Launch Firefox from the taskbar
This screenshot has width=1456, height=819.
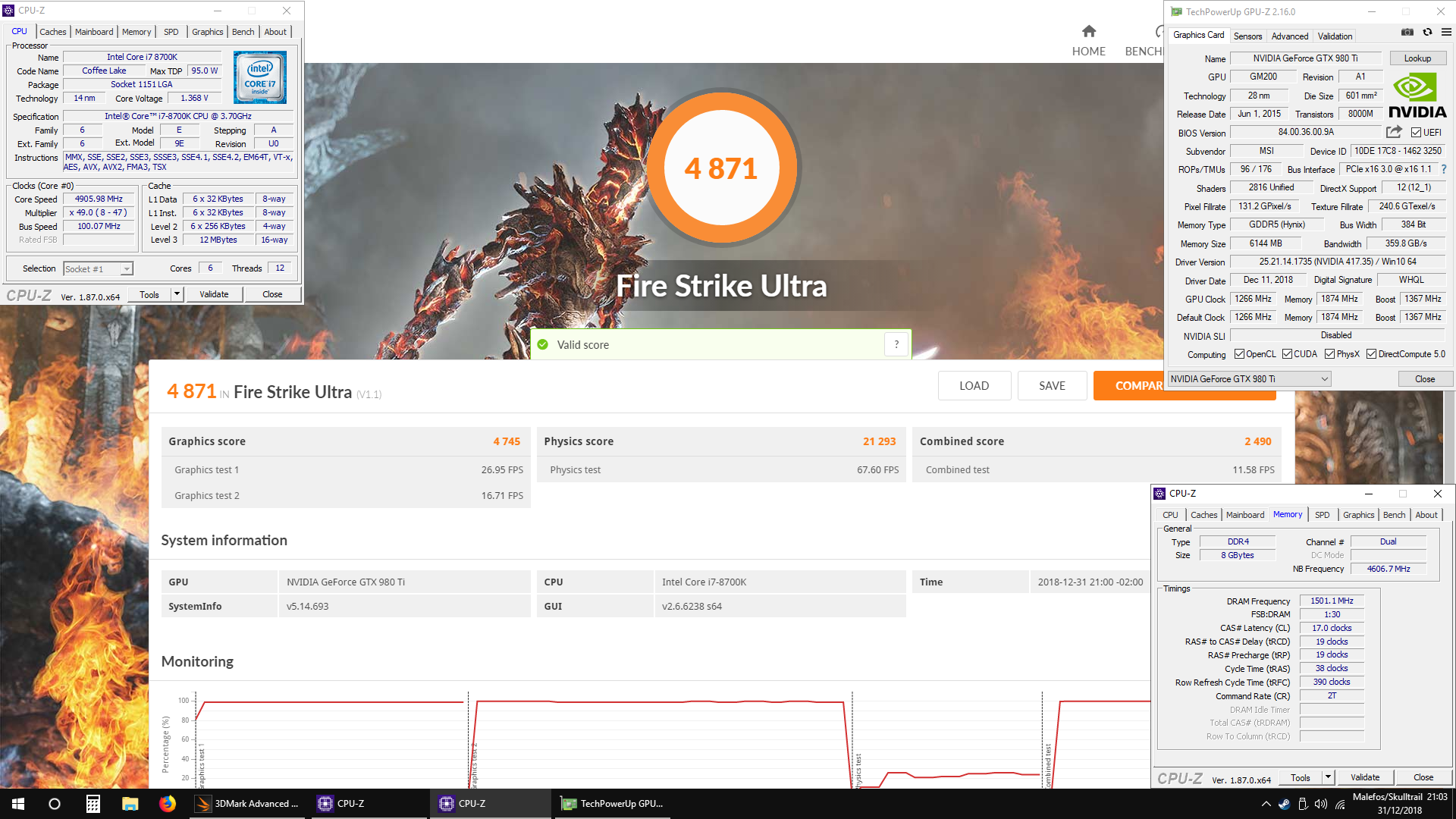click(x=167, y=804)
